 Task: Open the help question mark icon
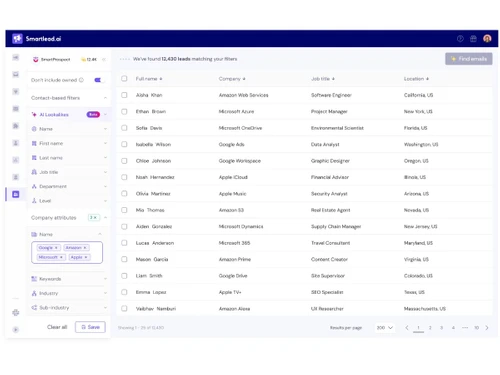pyautogui.click(x=460, y=39)
